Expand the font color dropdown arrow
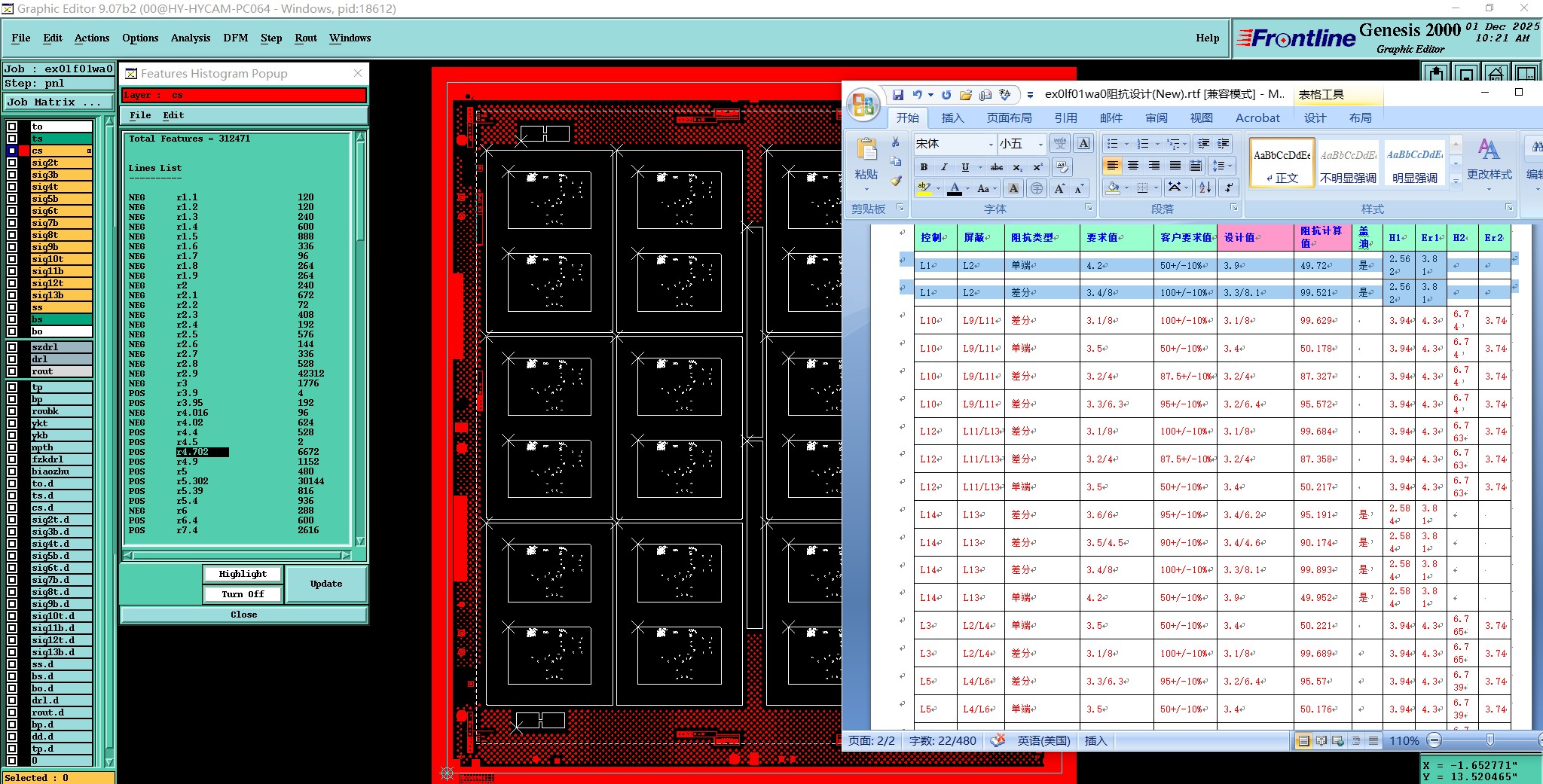 (x=968, y=188)
